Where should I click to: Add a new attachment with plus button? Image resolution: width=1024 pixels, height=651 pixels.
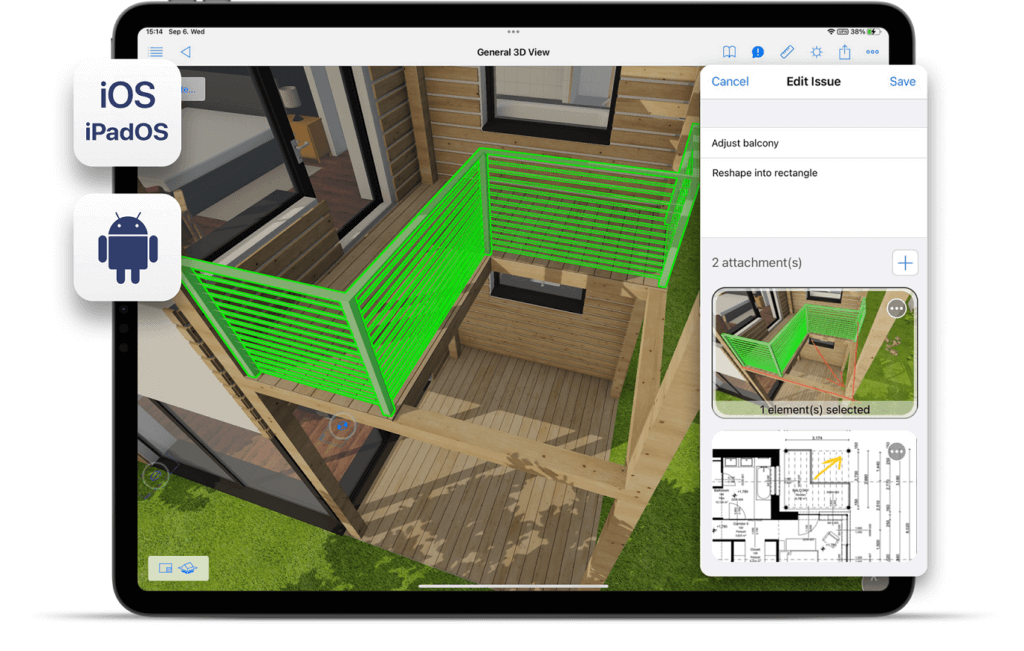pyautogui.click(x=904, y=263)
